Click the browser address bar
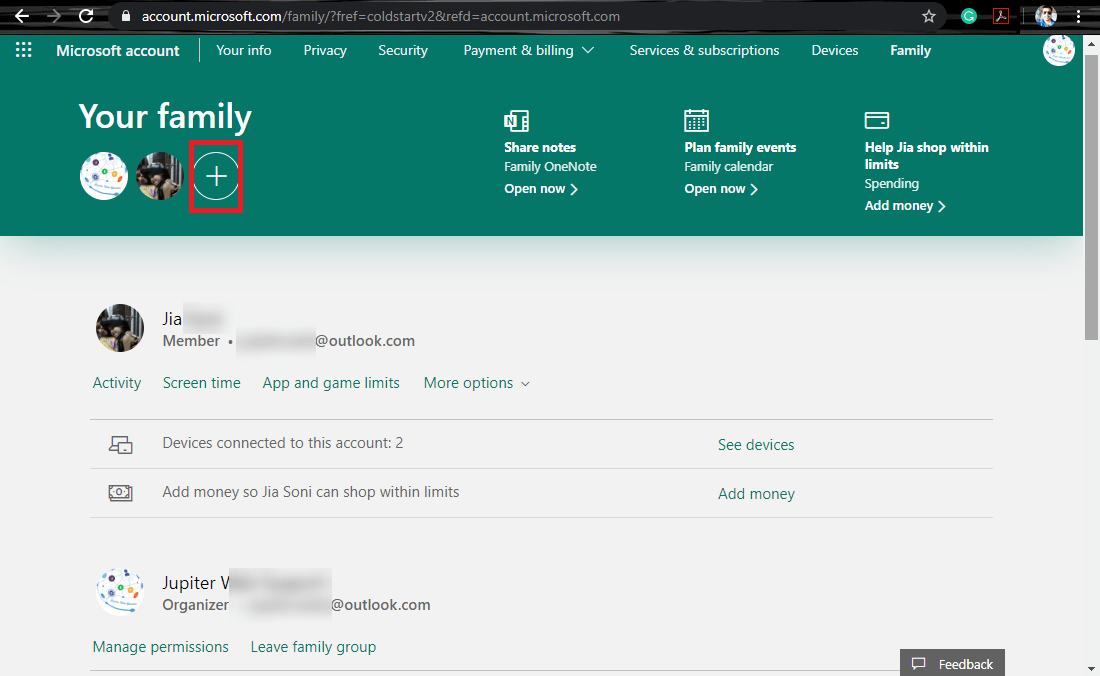 [500, 16]
